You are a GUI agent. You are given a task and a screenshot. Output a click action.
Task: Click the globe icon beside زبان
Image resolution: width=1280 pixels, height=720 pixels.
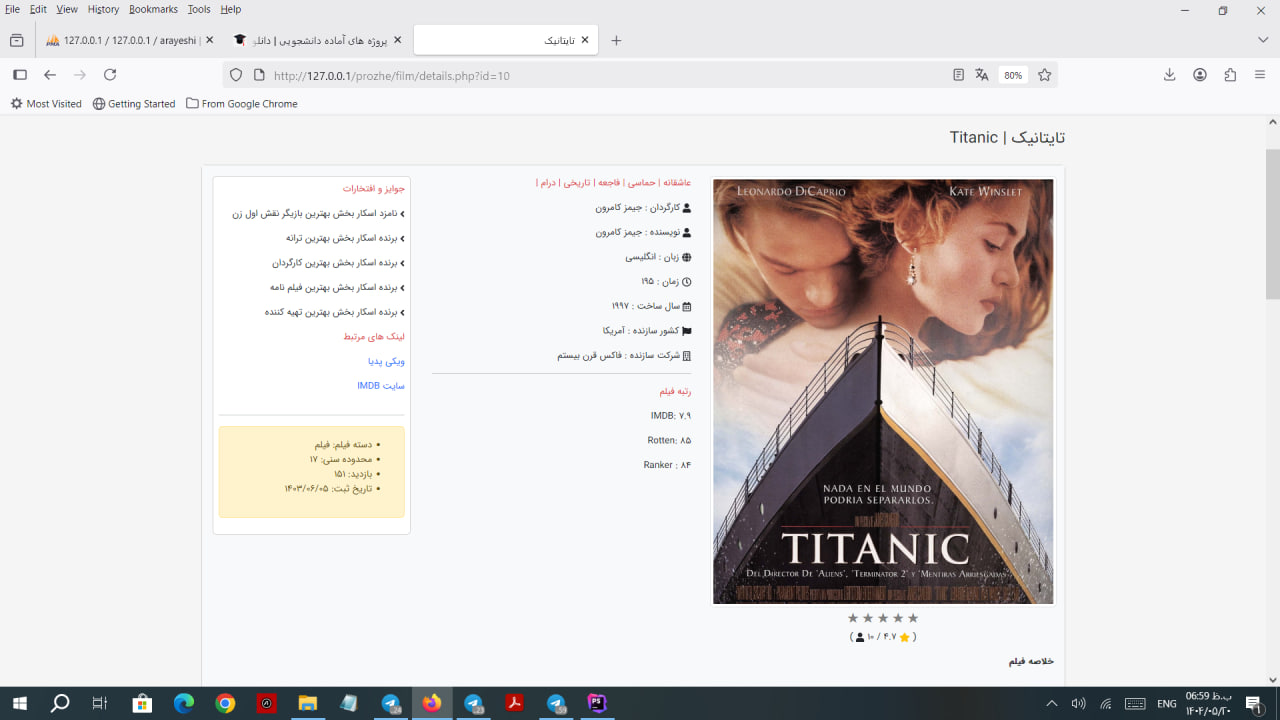click(x=686, y=257)
